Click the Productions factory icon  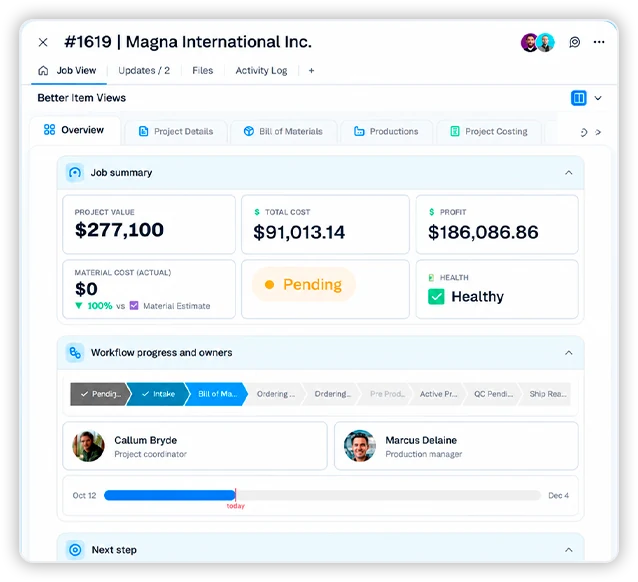[359, 131]
